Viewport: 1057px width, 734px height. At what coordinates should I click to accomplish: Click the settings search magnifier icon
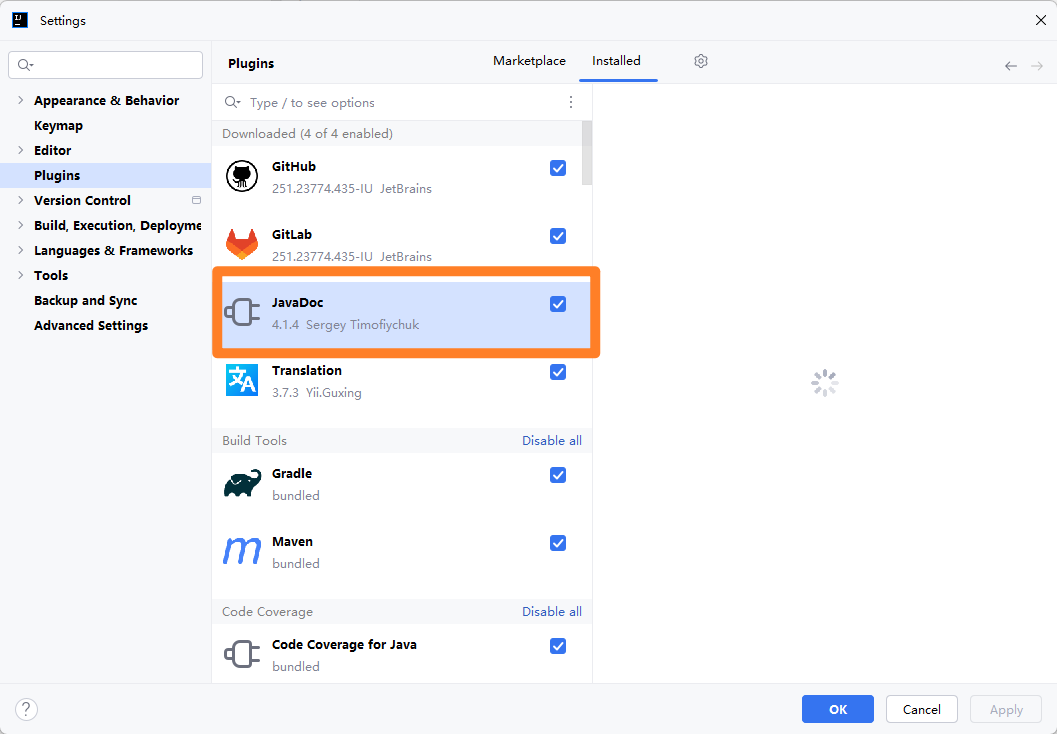[x=25, y=65]
